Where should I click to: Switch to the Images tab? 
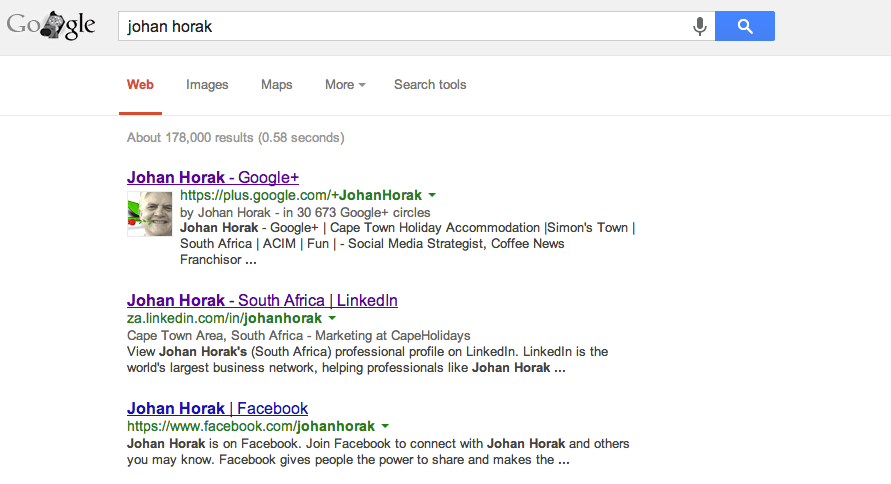click(207, 85)
